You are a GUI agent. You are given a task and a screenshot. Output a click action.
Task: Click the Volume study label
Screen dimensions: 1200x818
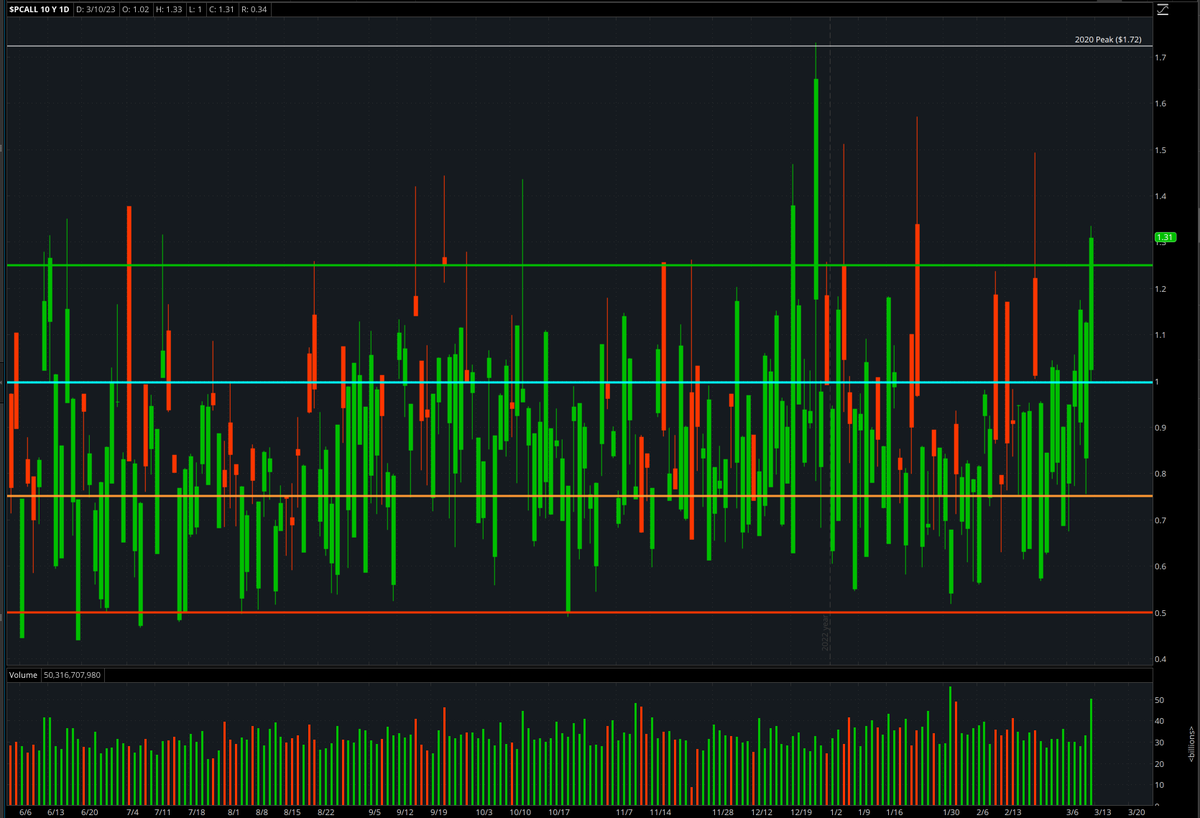coord(23,676)
